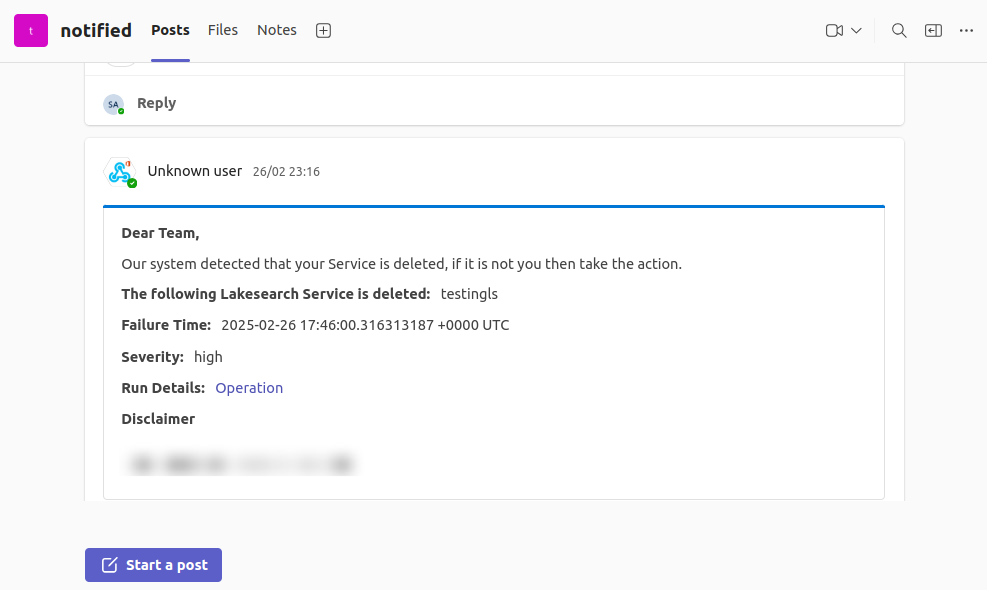Reply to the previous thread

(157, 103)
